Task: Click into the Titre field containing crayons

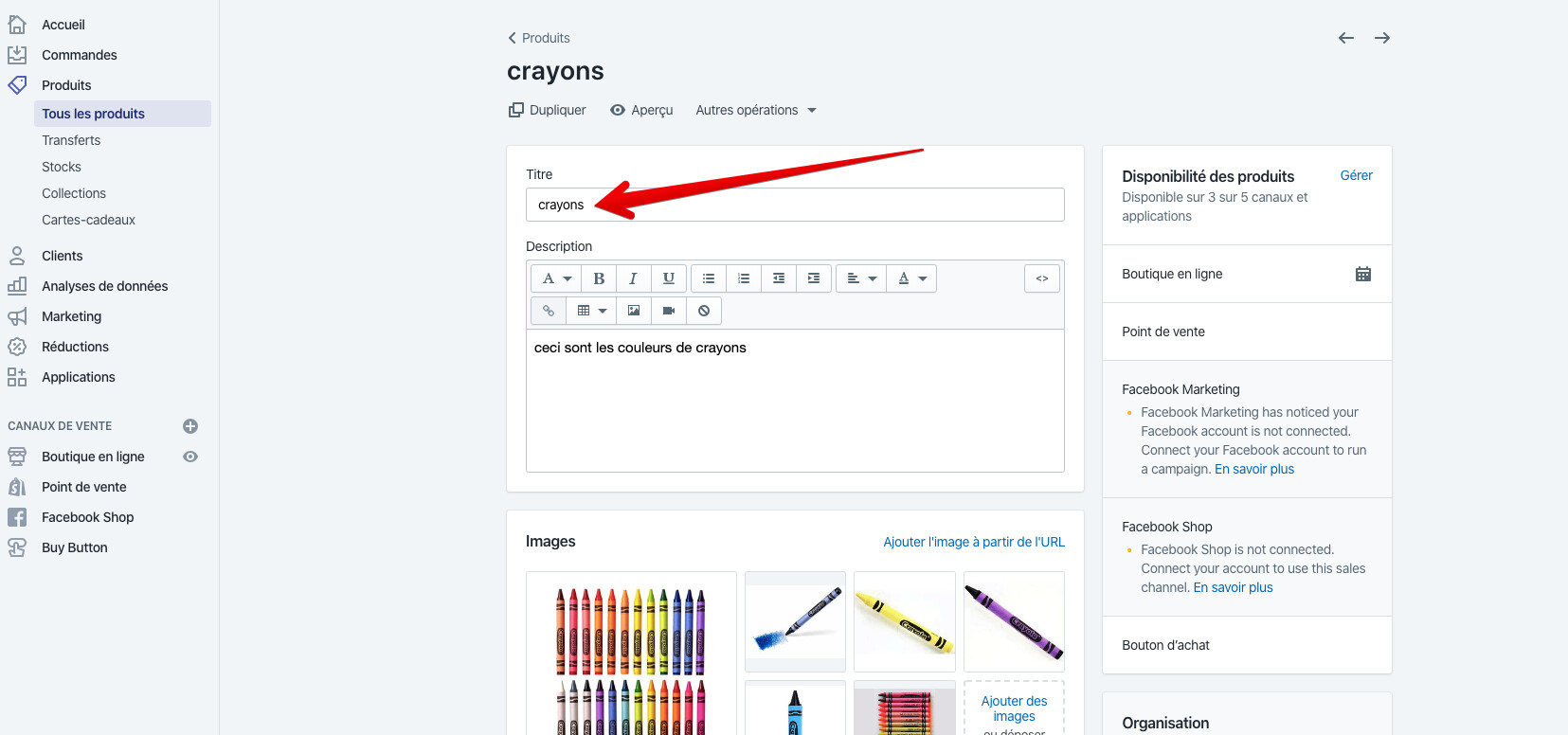Action: (x=795, y=205)
